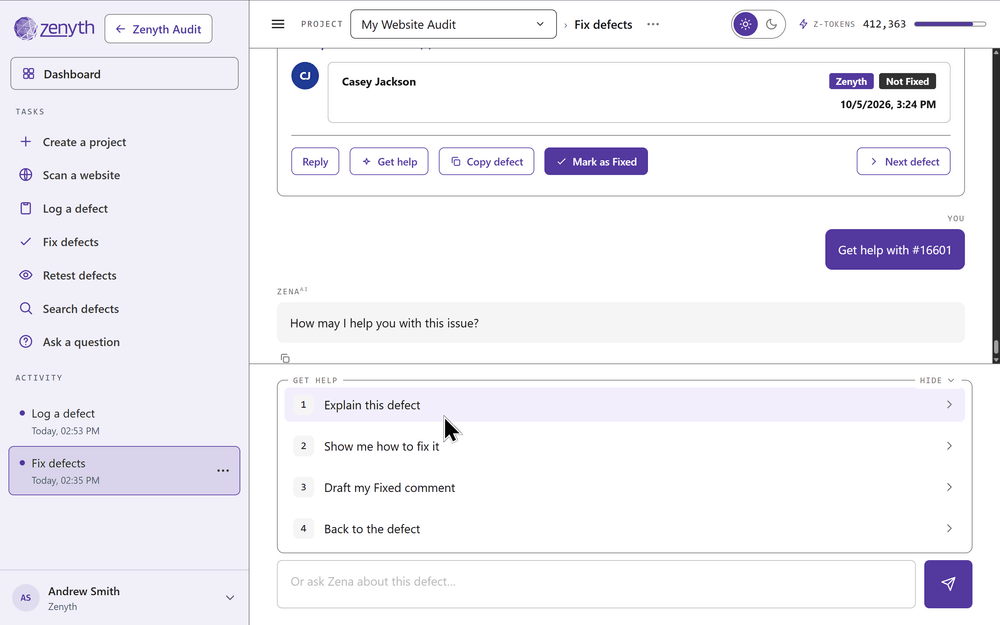Click the CJ avatar of Casey Jackson
Screen dimensions: 1000x625
(305, 76)
